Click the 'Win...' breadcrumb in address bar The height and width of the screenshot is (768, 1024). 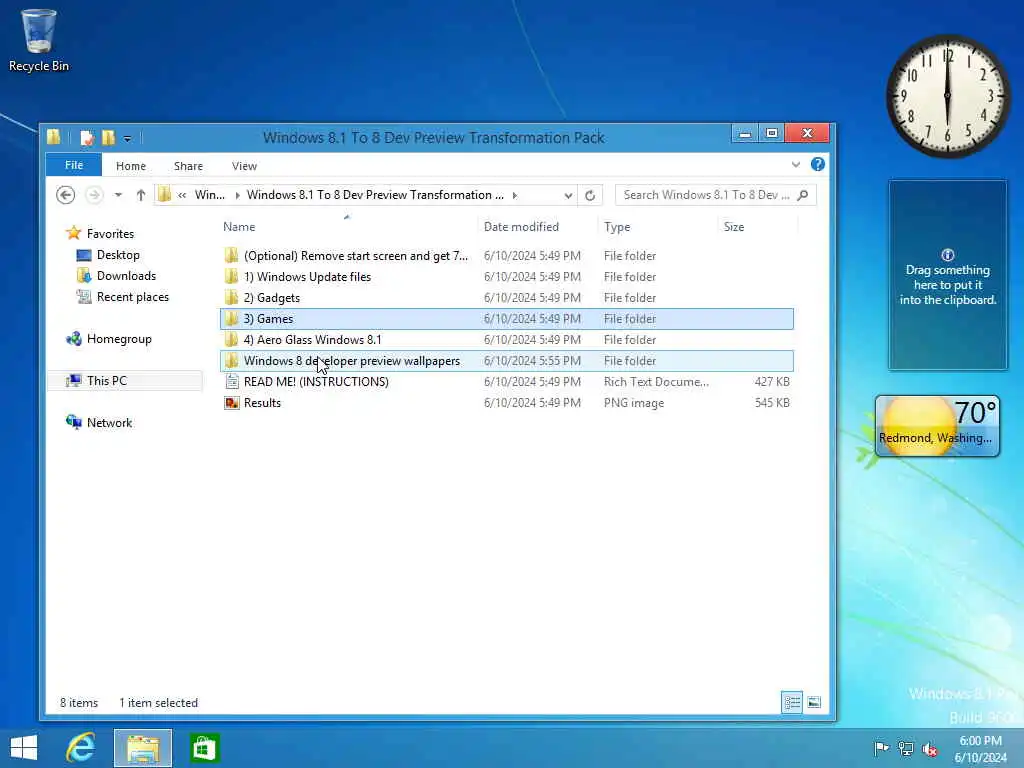click(x=210, y=195)
